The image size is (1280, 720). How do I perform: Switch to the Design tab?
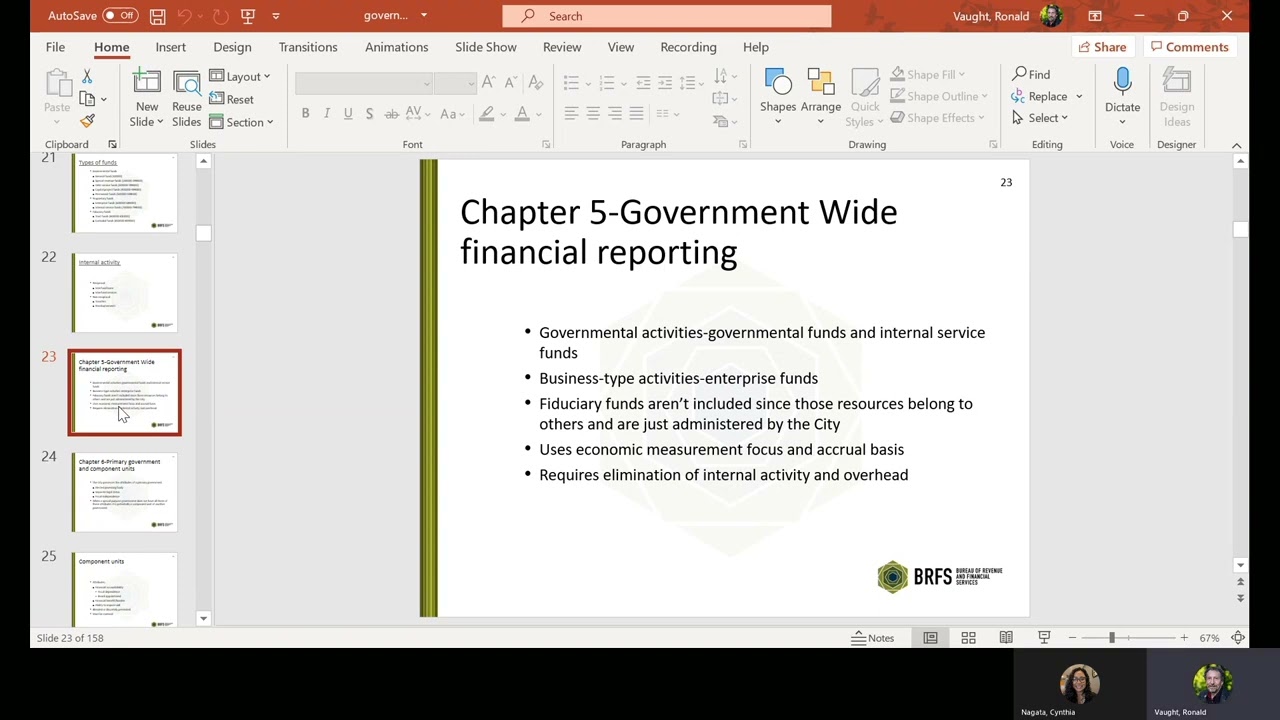point(232,47)
